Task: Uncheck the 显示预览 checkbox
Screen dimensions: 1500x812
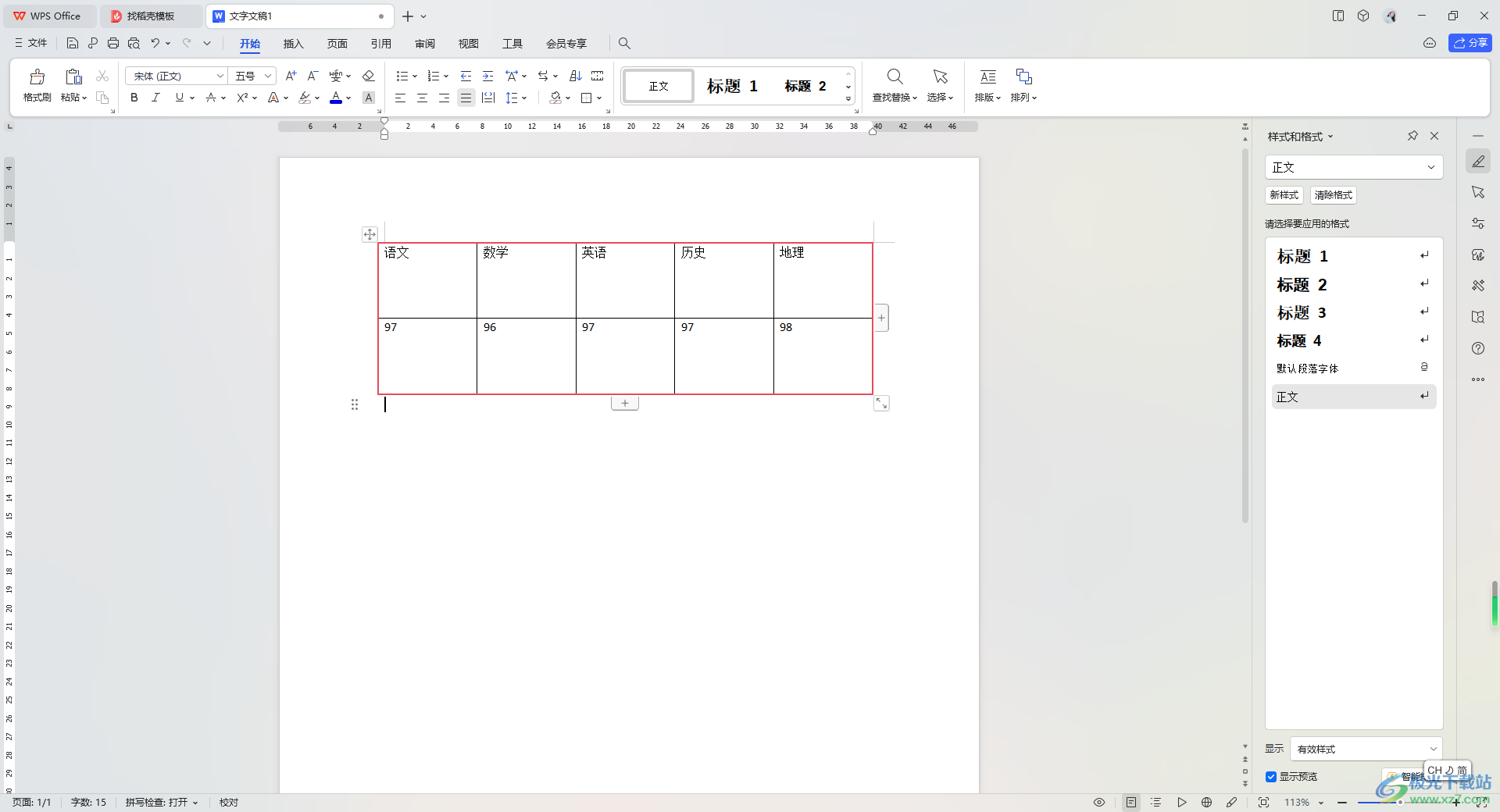Action: click(x=1271, y=776)
